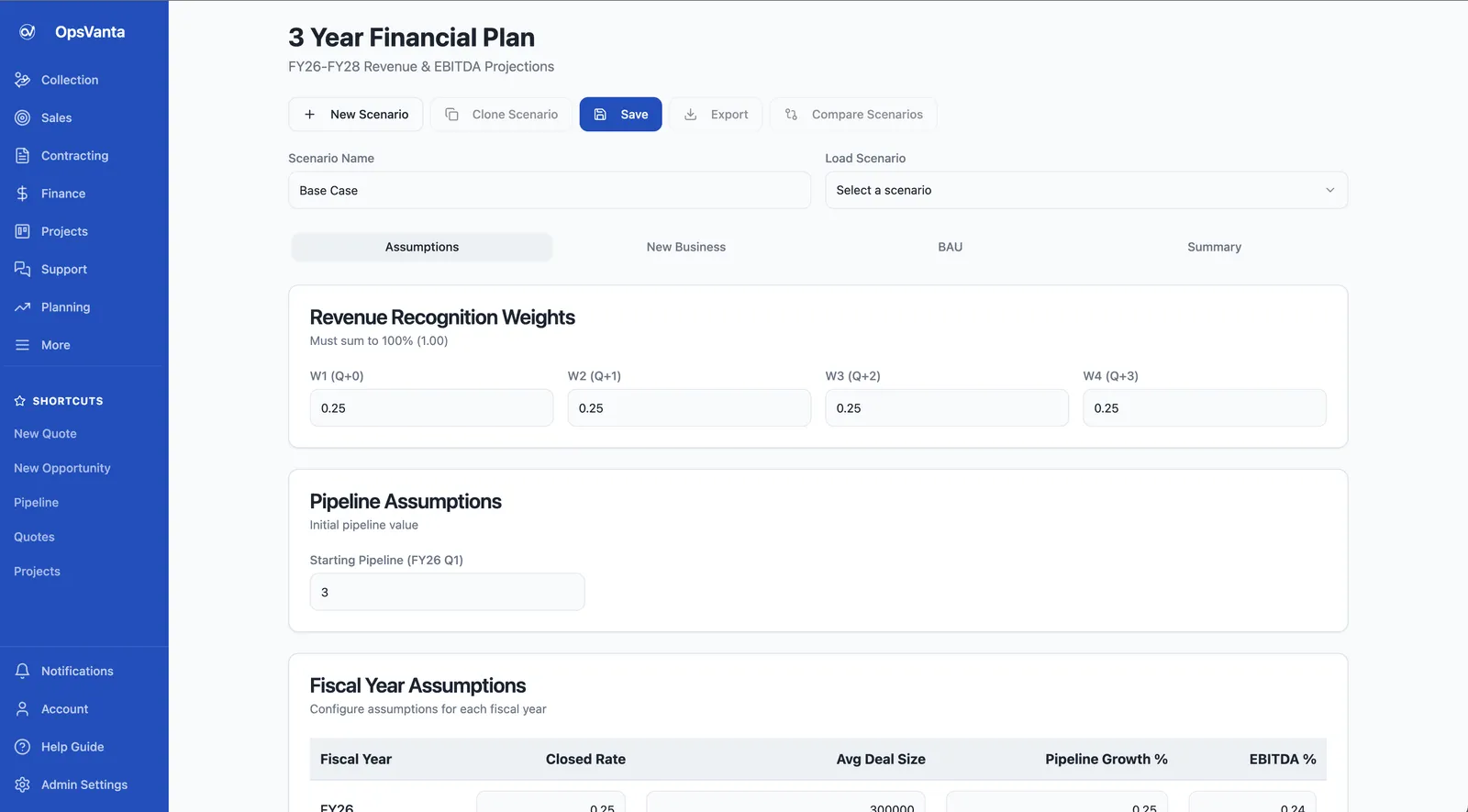Click the Export button label
The height and width of the screenshot is (812, 1468).
[x=729, y=115]
